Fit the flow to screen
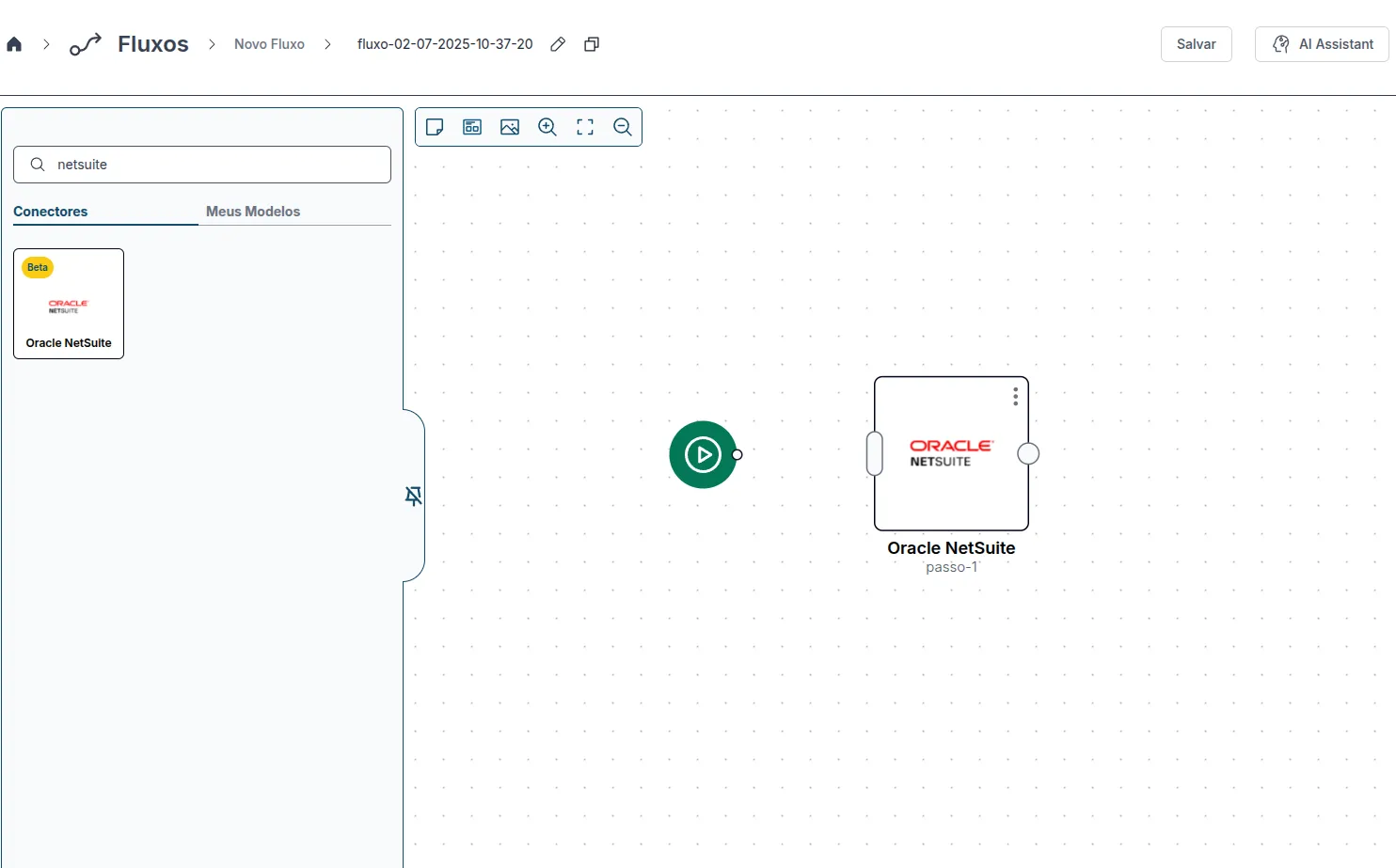This screenshot has width=1396, height=868. (x=585, y=127)
